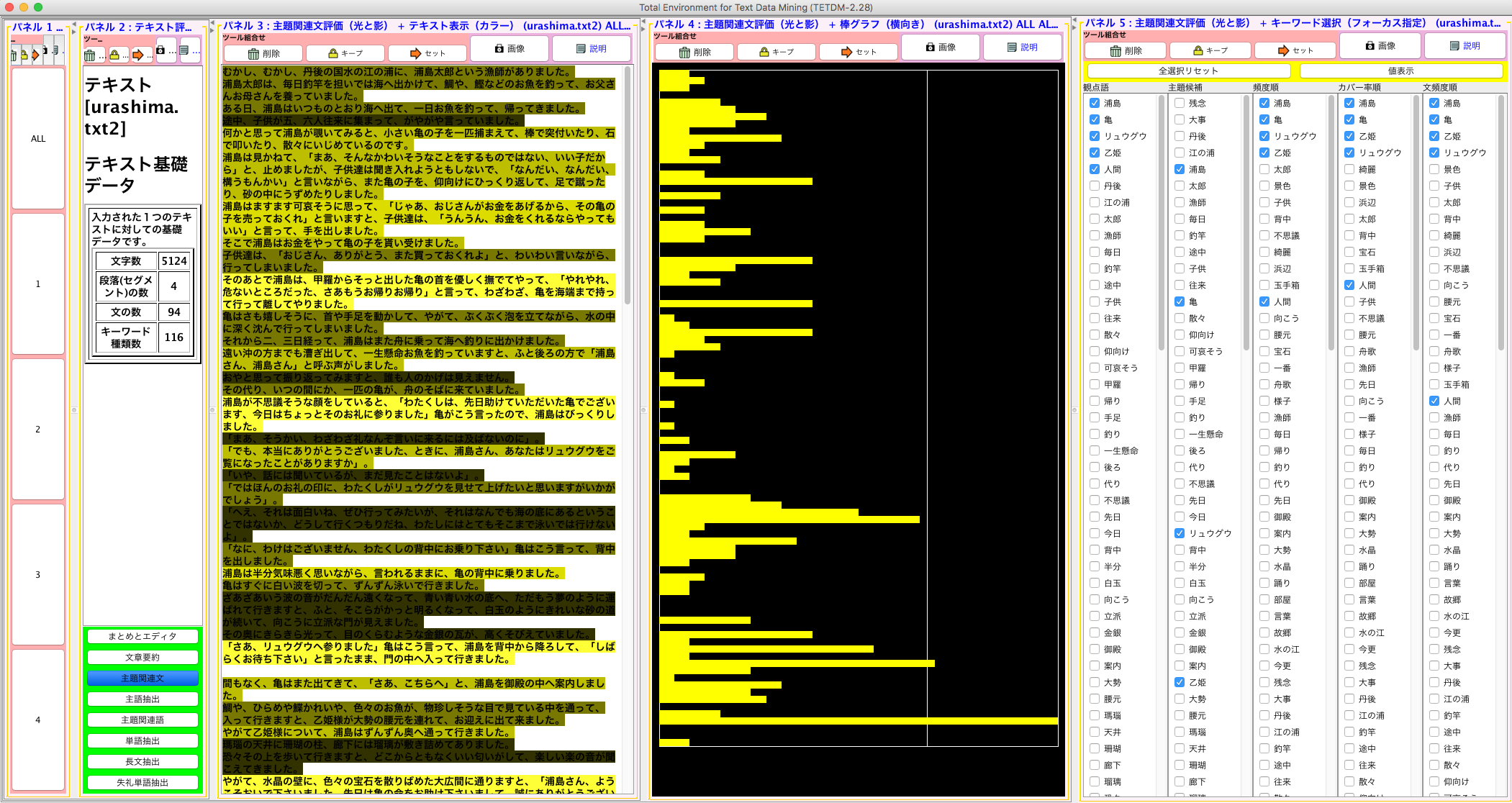1512x803 pixels.
Task: Click the camera 画像 icon in Panel 4
Action: tap(931, 47)
